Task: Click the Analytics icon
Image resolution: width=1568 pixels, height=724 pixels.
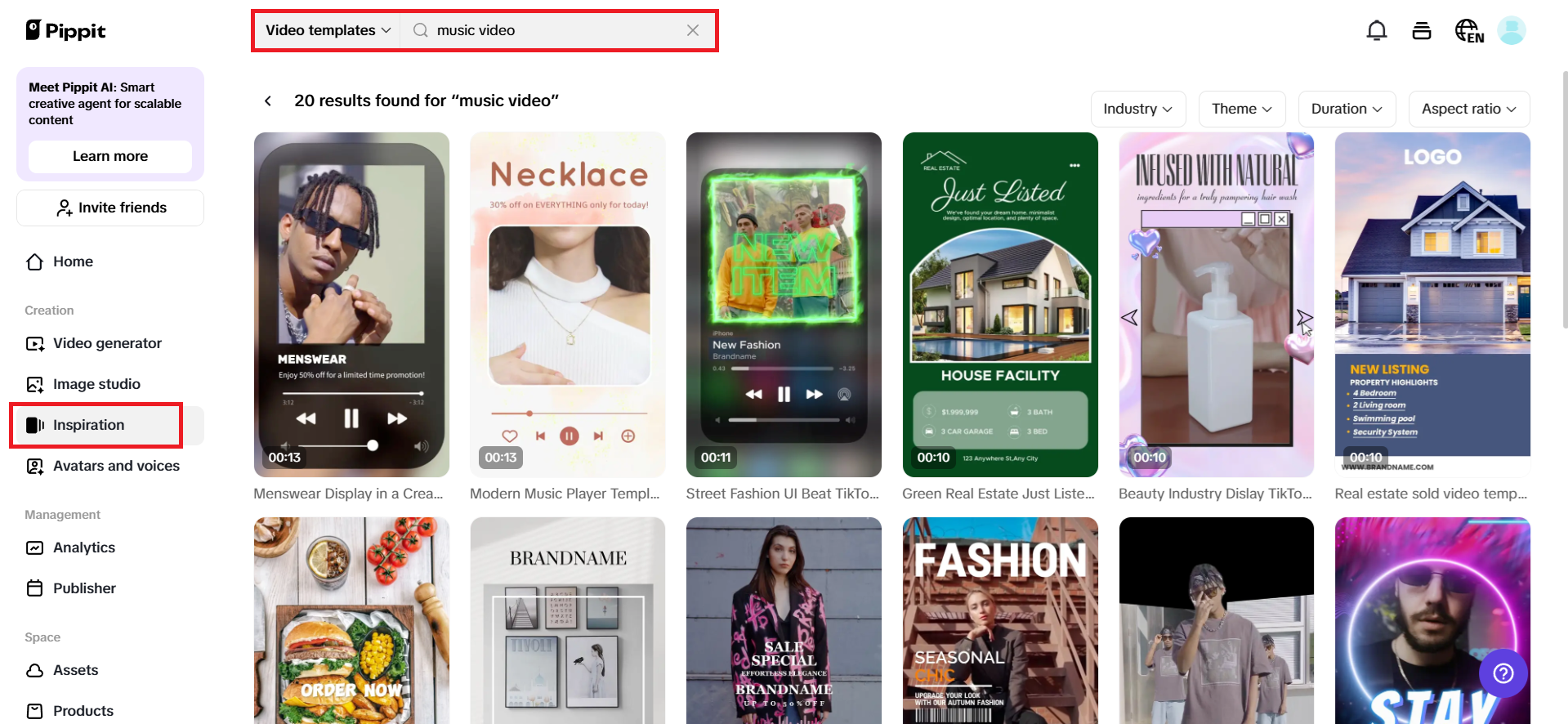Action: click(x=34, y=547)
